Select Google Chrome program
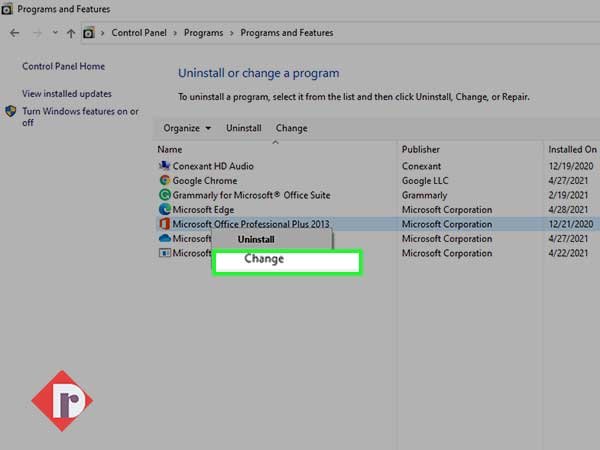Image resolution: width=600 pixels, height=450 pixels. [205, 181]
